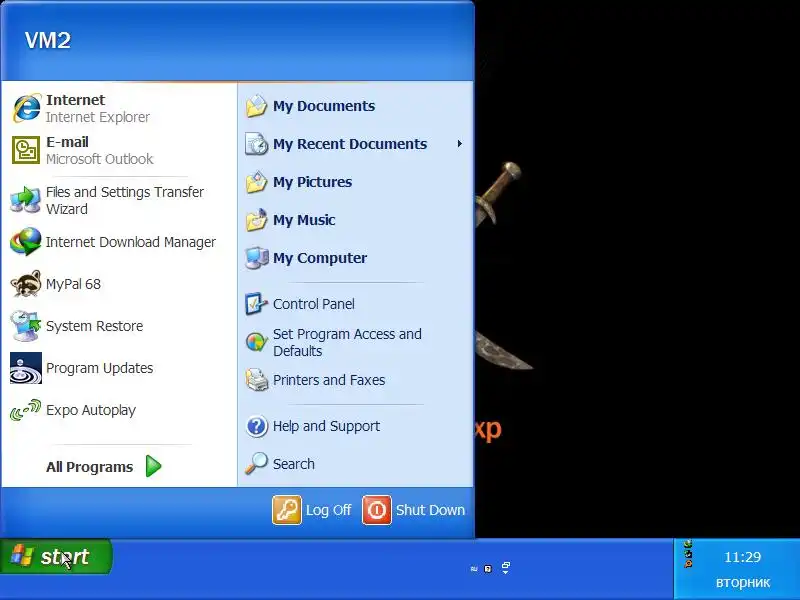Open Printers and Faxes
The height and width of the screenshot is (600, 800).
coord(355,380)
